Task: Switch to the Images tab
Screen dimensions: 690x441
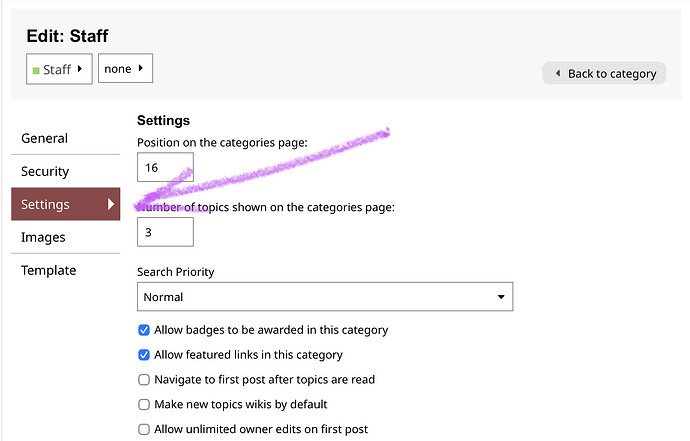Action: (x=66, y=237)
